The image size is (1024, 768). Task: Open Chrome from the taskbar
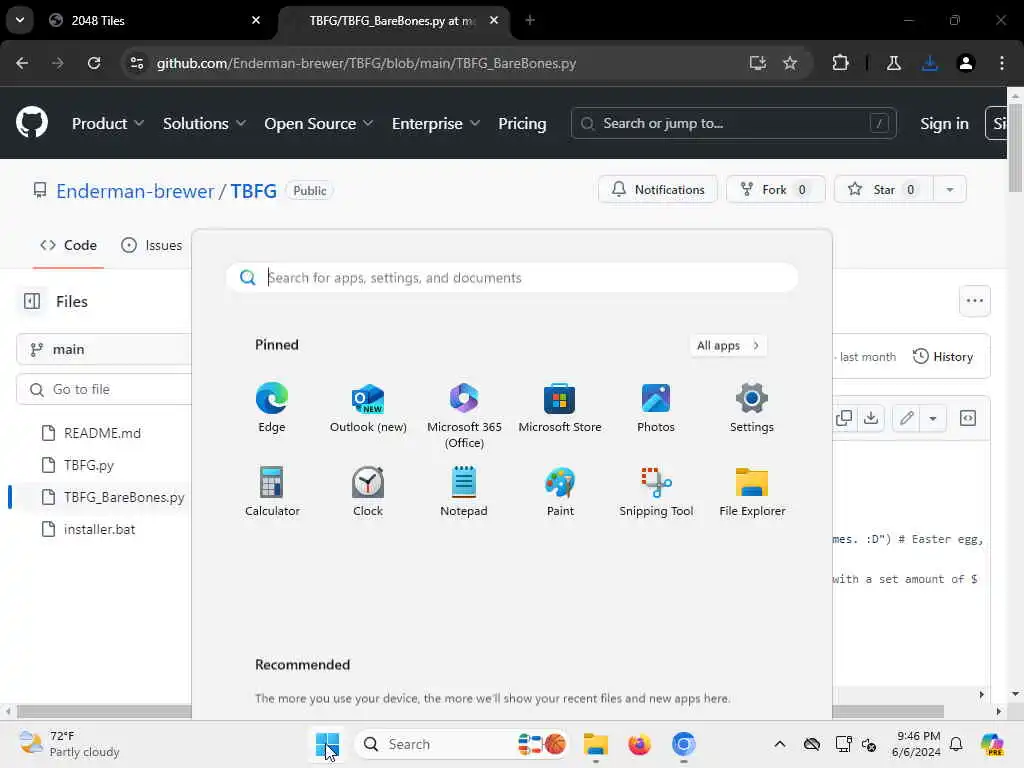coord(683,744)
